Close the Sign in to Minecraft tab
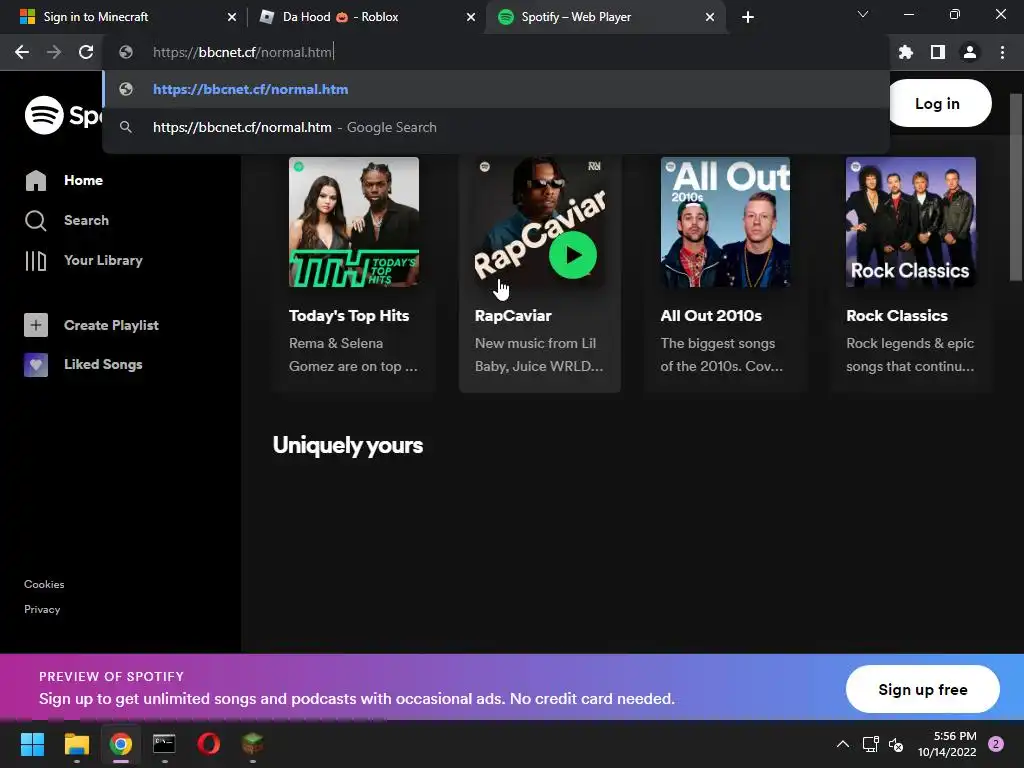 [x=232, y=17]
